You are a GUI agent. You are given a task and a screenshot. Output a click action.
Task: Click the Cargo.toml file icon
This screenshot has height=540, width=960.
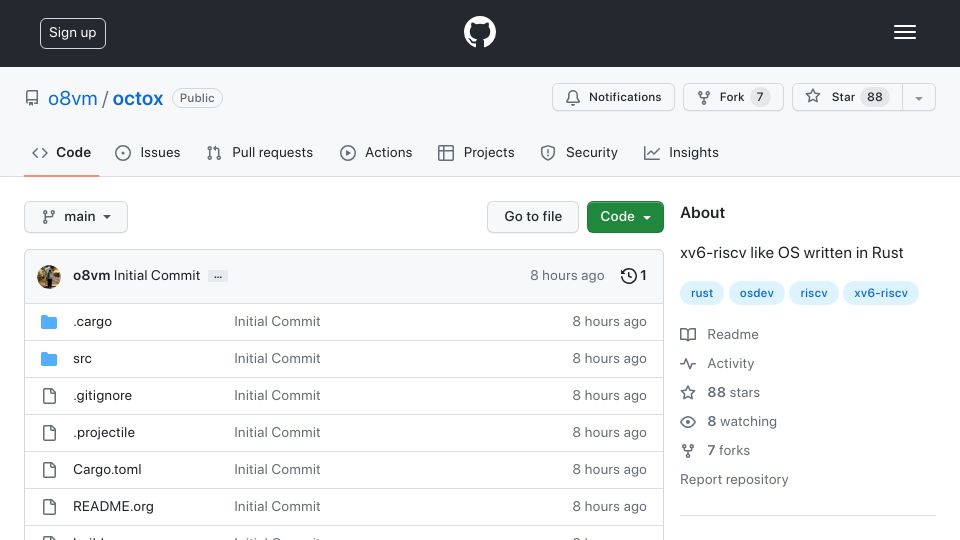pyautogui.click(x=50, y=470)
